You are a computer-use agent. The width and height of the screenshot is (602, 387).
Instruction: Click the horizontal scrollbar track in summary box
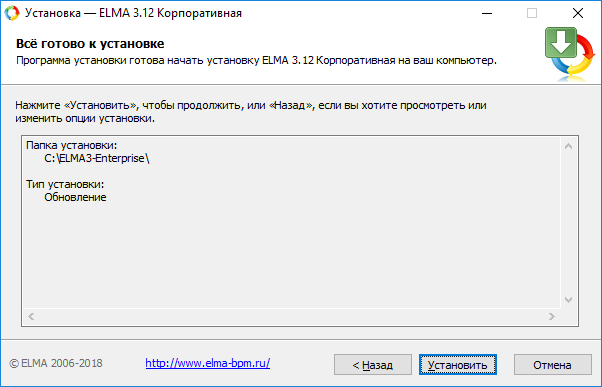pyautogui.click(x=291, y=316)
